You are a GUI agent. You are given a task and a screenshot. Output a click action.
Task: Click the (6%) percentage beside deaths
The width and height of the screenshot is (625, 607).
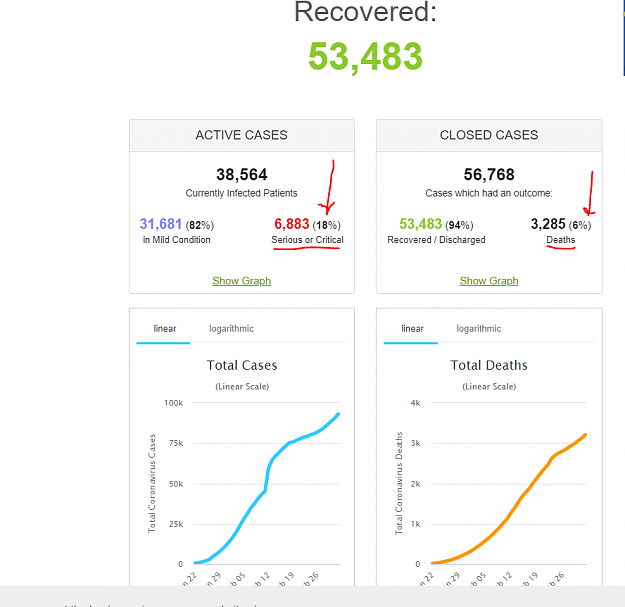[580, 226]
